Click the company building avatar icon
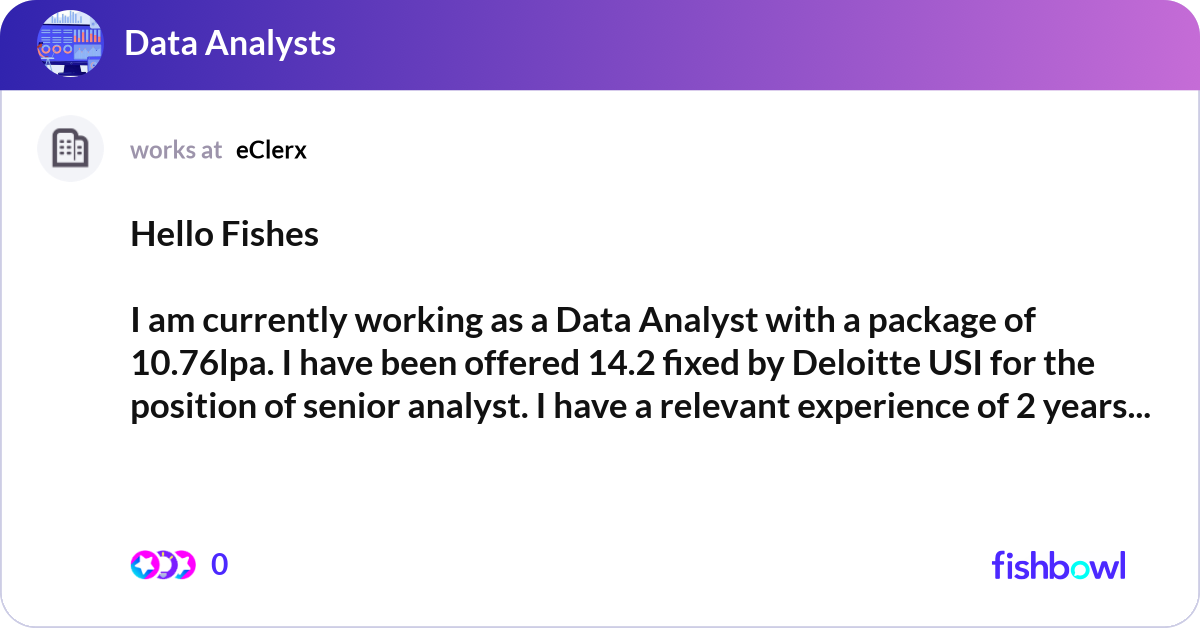1200x628 pixels. (70, 149)
